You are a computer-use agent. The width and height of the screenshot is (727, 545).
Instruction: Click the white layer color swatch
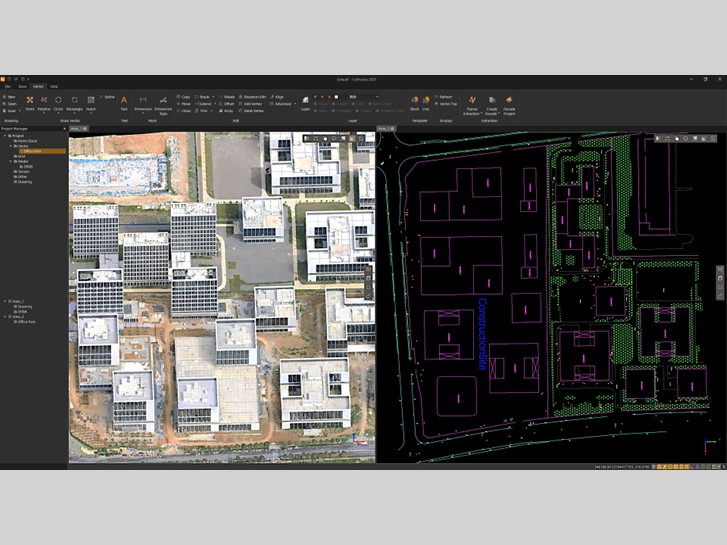[x=337, y=97]
